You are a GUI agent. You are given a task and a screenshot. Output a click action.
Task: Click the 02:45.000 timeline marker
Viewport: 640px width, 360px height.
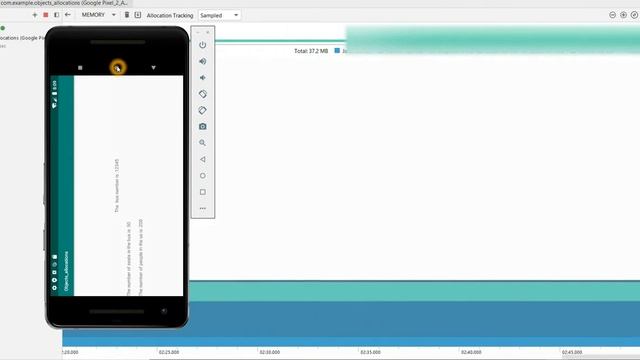572,352
